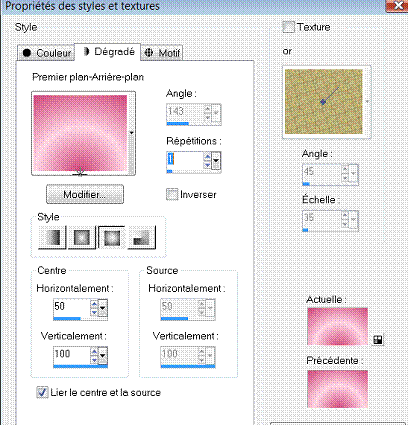Increase Centre Verticalement with up arrow

pos(94,352)
